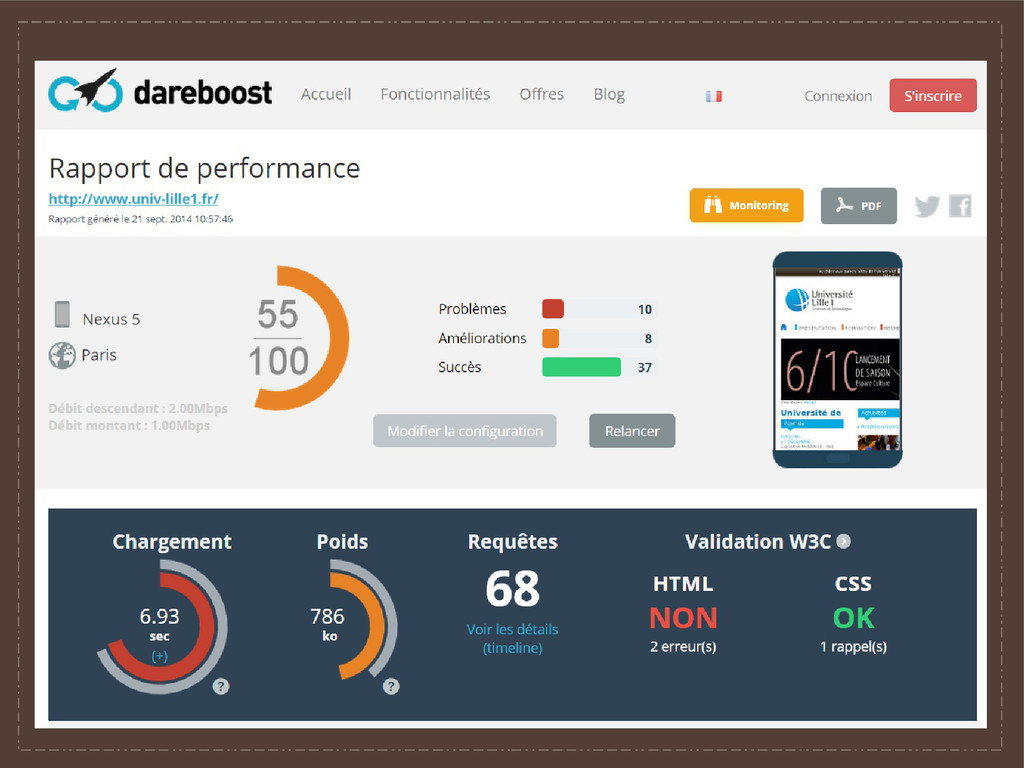Viewport: 1024px width, 768px height.
Task: Click the Problèmes label
Action: 472,309
